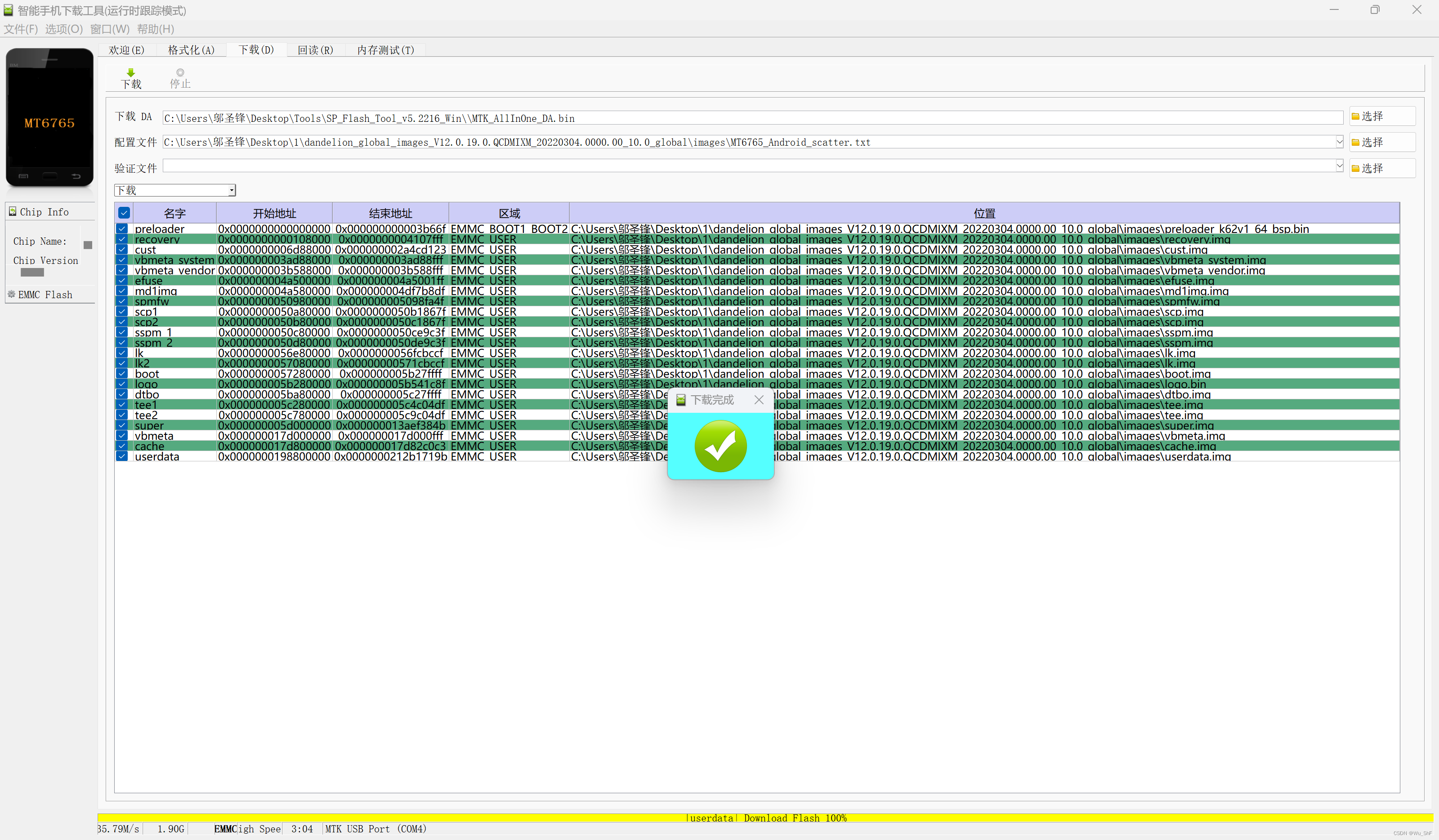The image size is (1439, 840).
Task: Expand the scatter config file path dropdown
Action: click(1339, 142)
